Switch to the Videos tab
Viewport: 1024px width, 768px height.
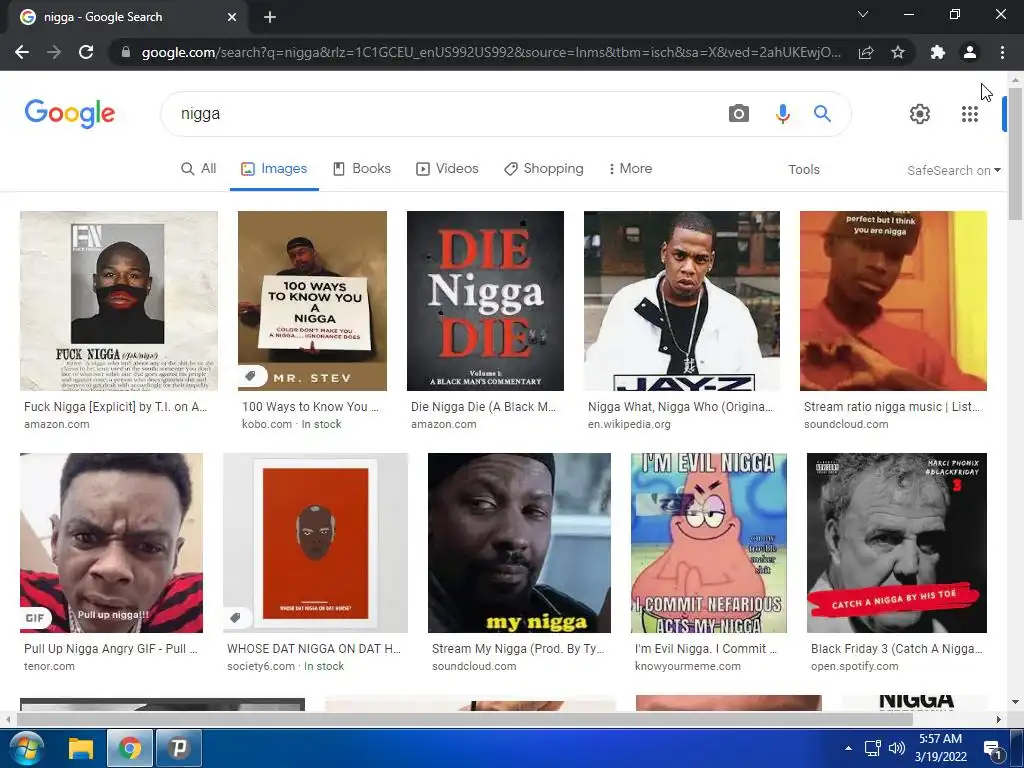pos(447,168)
